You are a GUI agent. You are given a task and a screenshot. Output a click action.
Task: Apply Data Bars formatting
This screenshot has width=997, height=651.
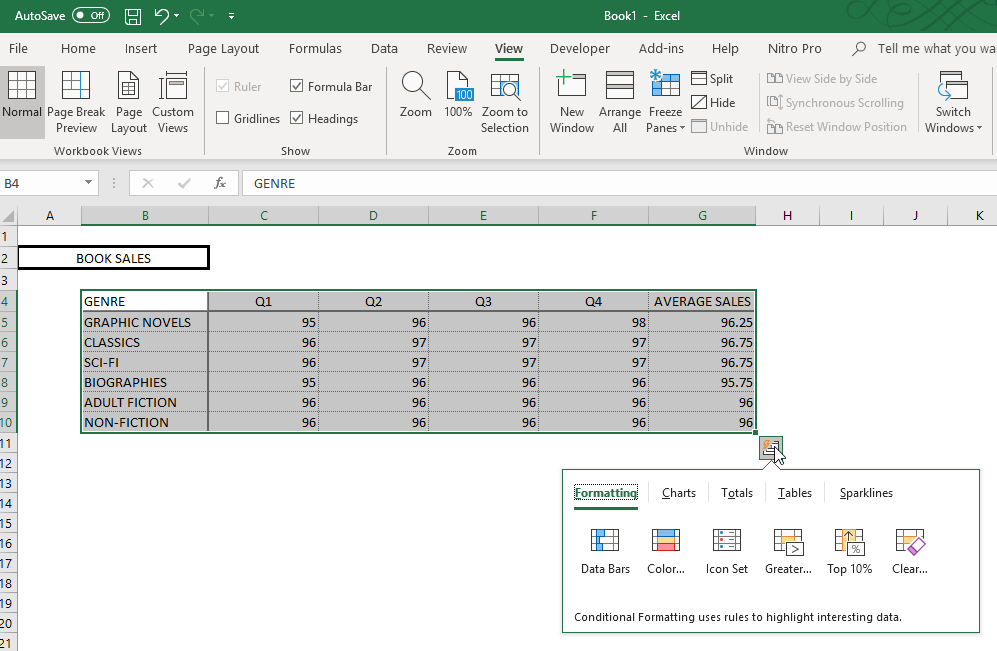coord(605,551)
